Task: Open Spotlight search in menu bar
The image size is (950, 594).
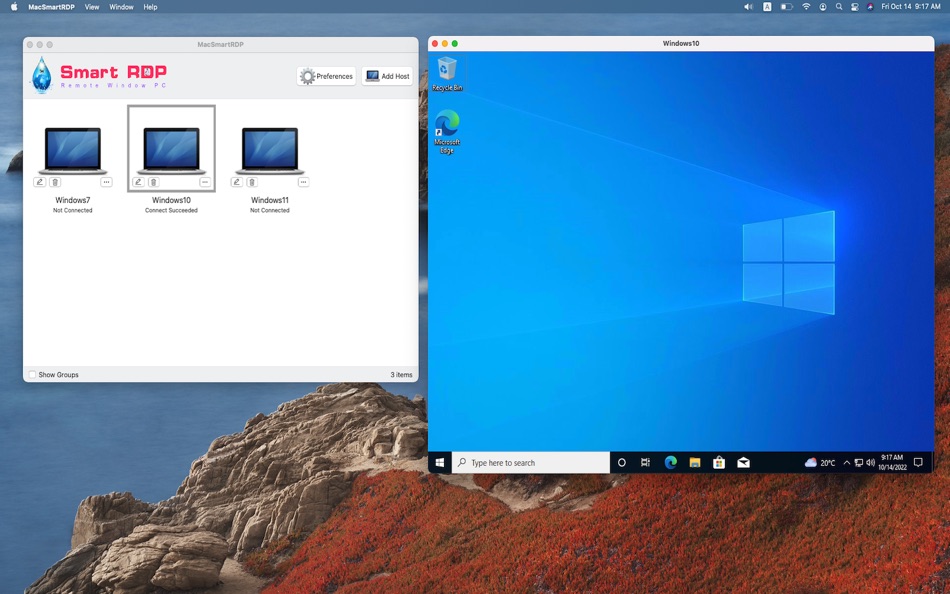Action: (x=839, y=7)
